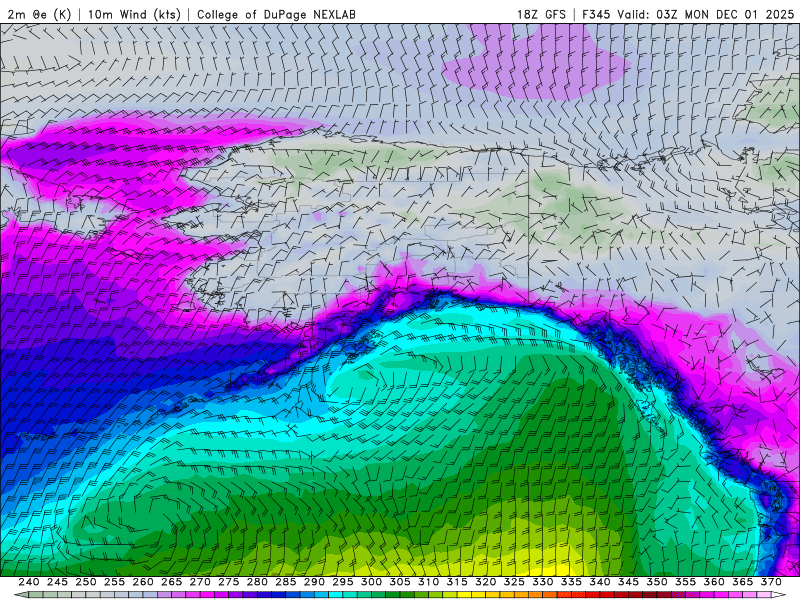Click the 315 legend label

457,582
